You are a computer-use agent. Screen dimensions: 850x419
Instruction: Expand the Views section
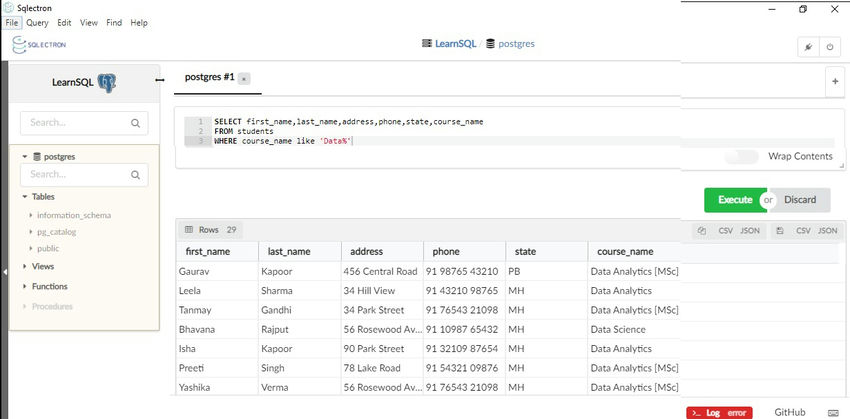click(25, 267)
